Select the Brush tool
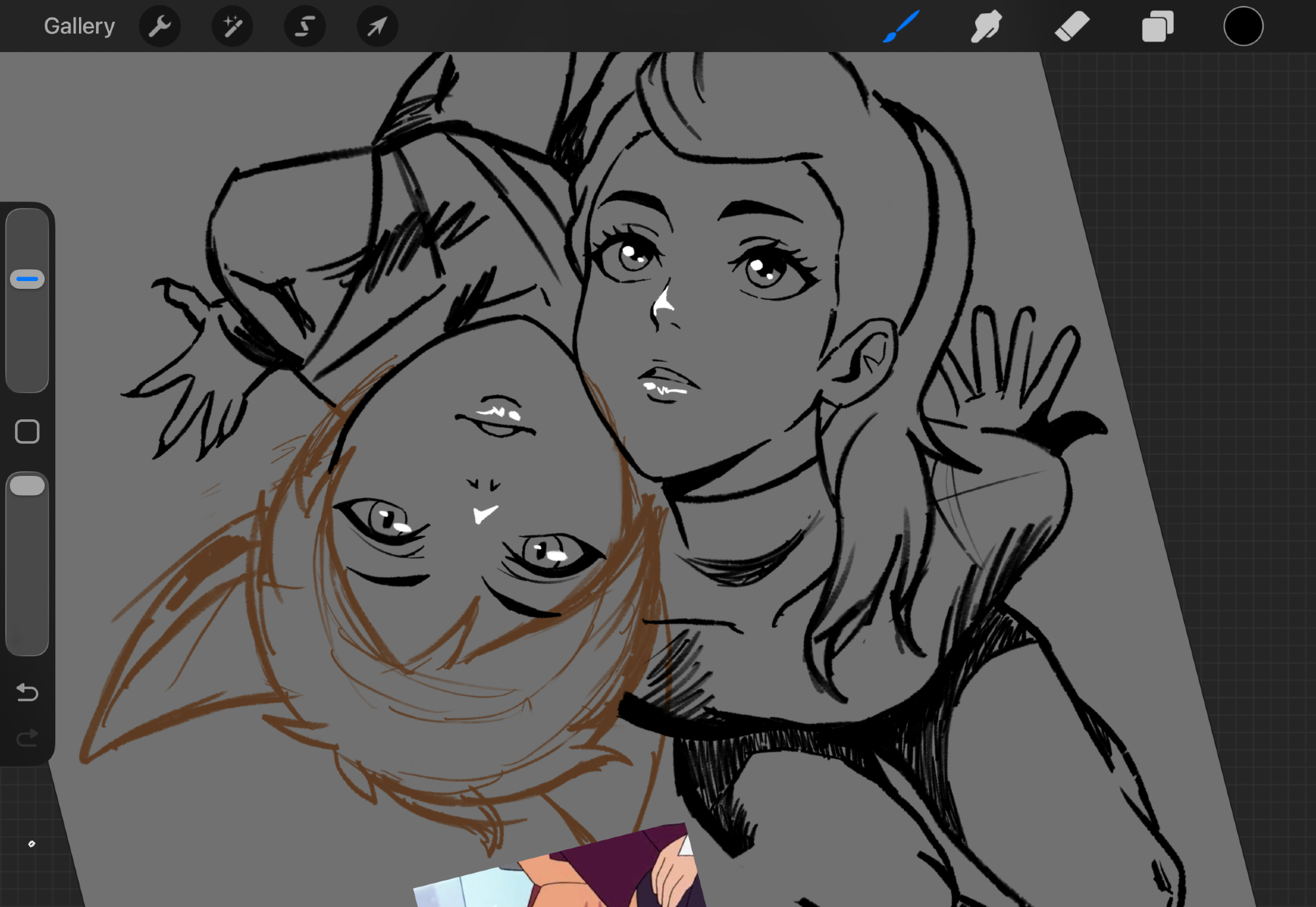 [x=901, y=27]
